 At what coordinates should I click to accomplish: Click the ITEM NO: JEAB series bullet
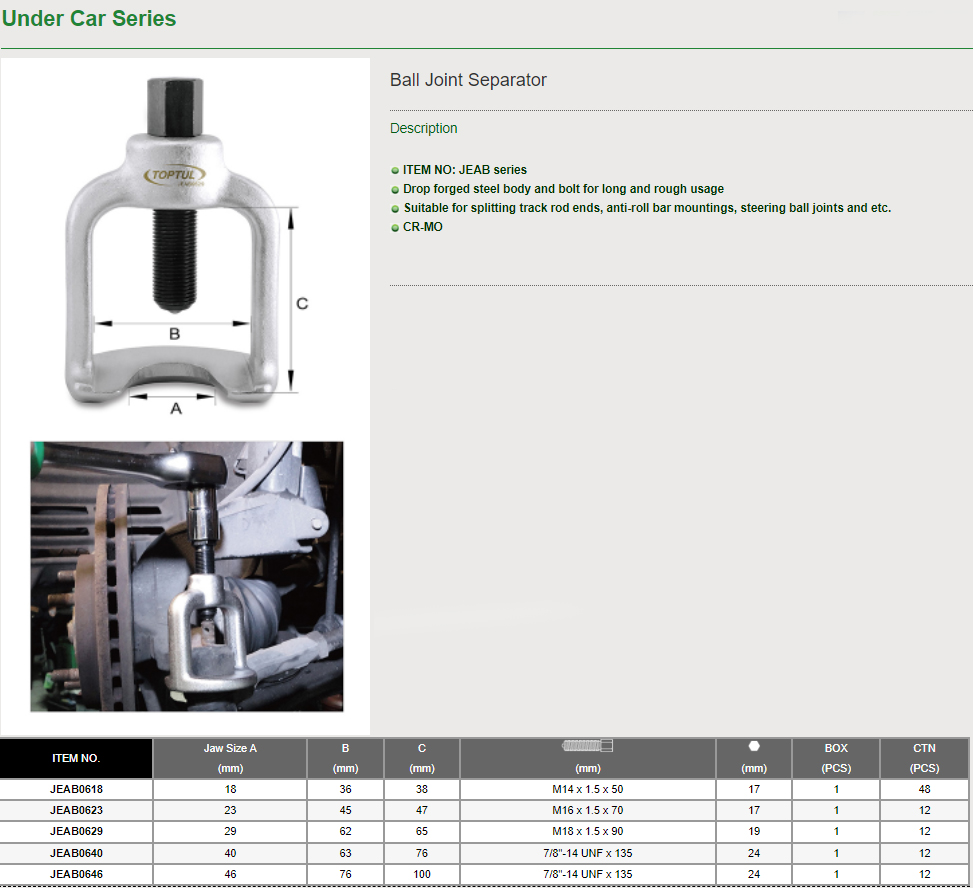coord(465,170)
